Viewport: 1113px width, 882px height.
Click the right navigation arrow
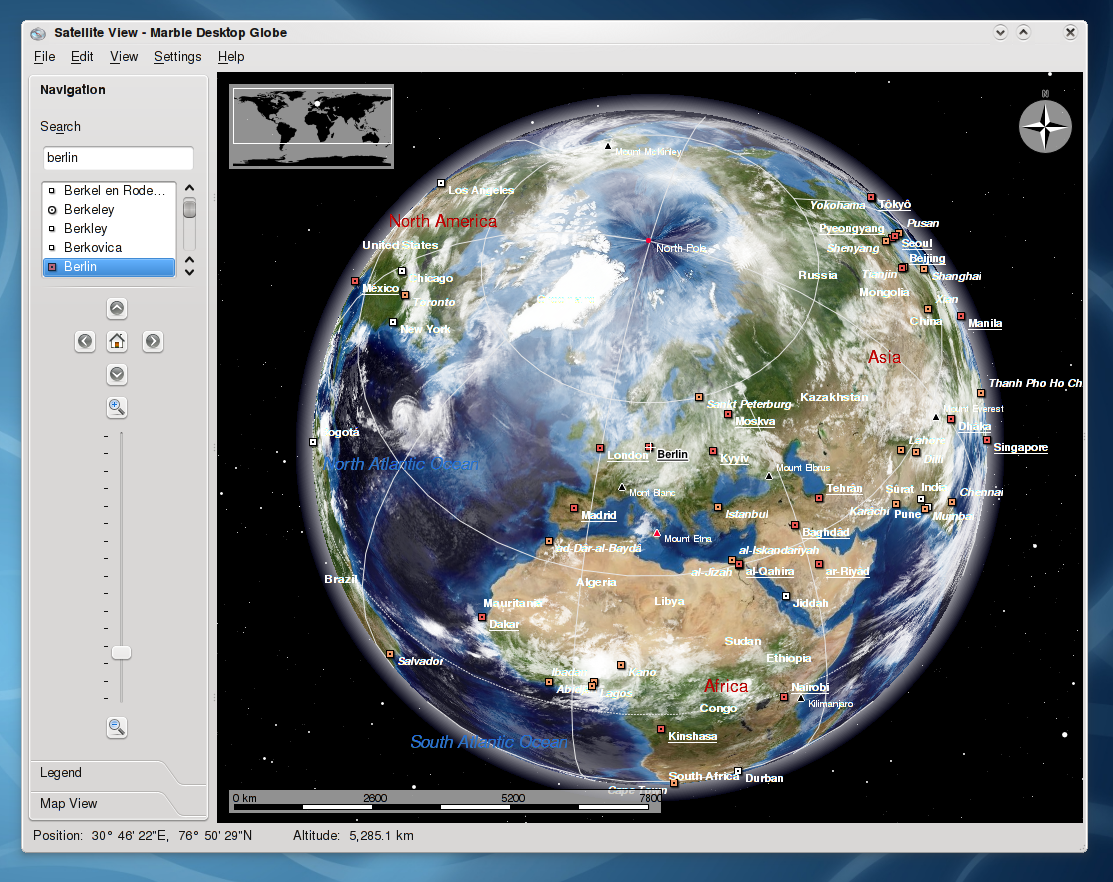point(152,341)
